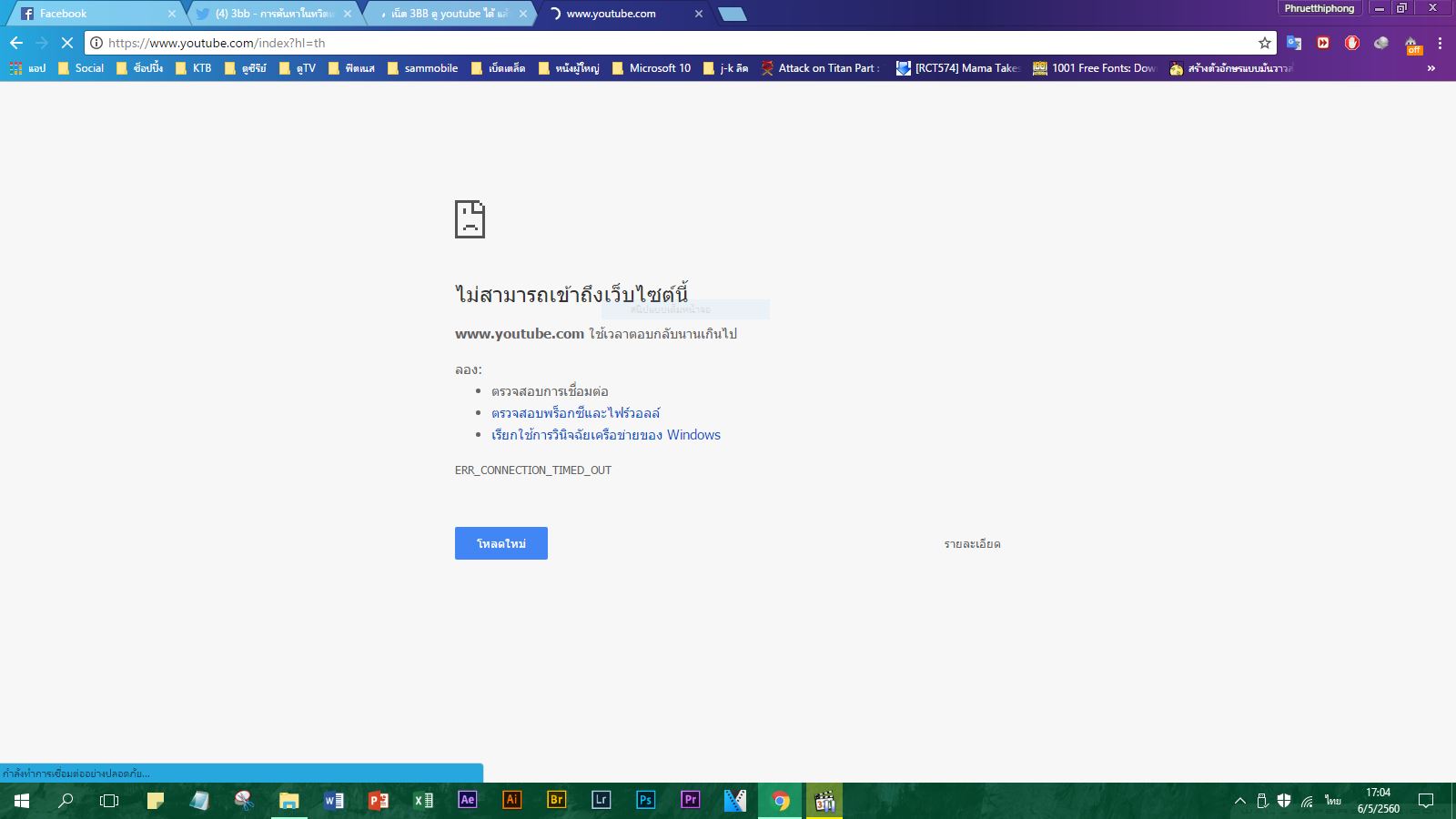Open the Action Center notifications

[1426, 801]
